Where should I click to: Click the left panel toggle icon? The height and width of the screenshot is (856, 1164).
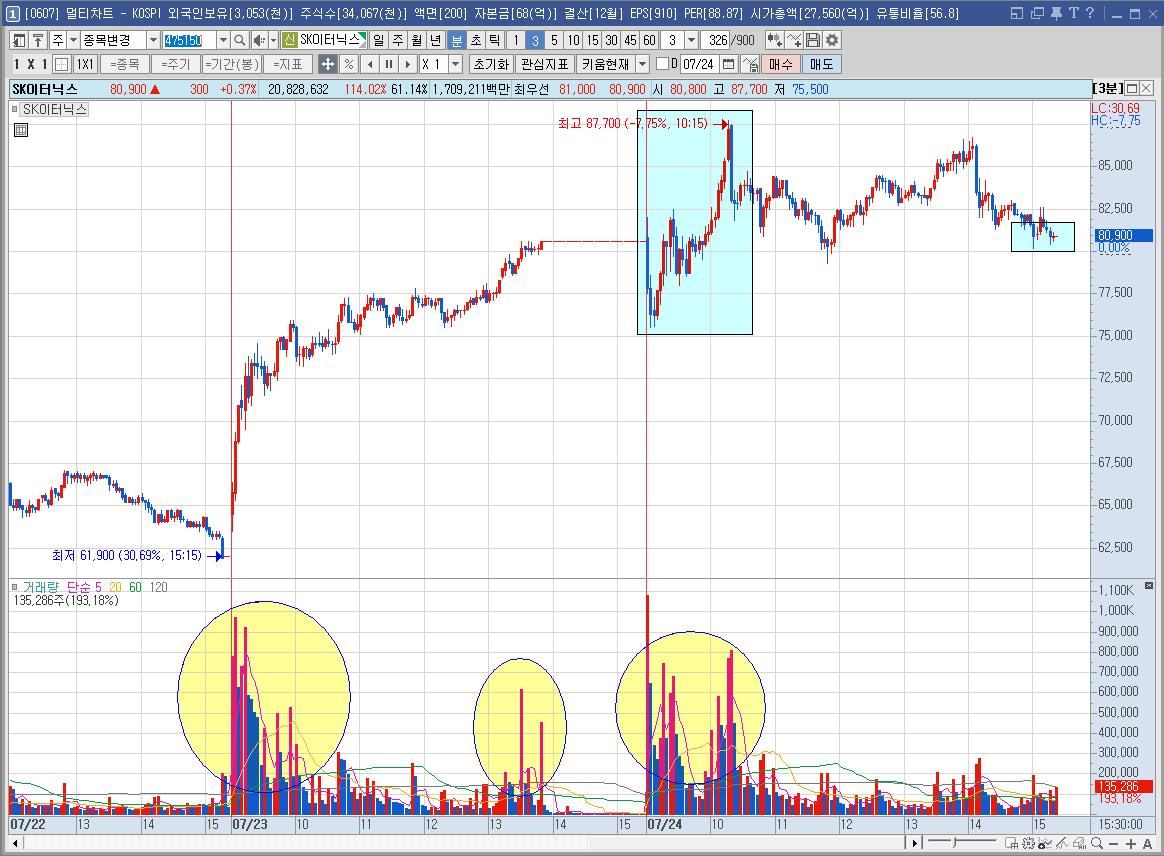tap(19, 40)
